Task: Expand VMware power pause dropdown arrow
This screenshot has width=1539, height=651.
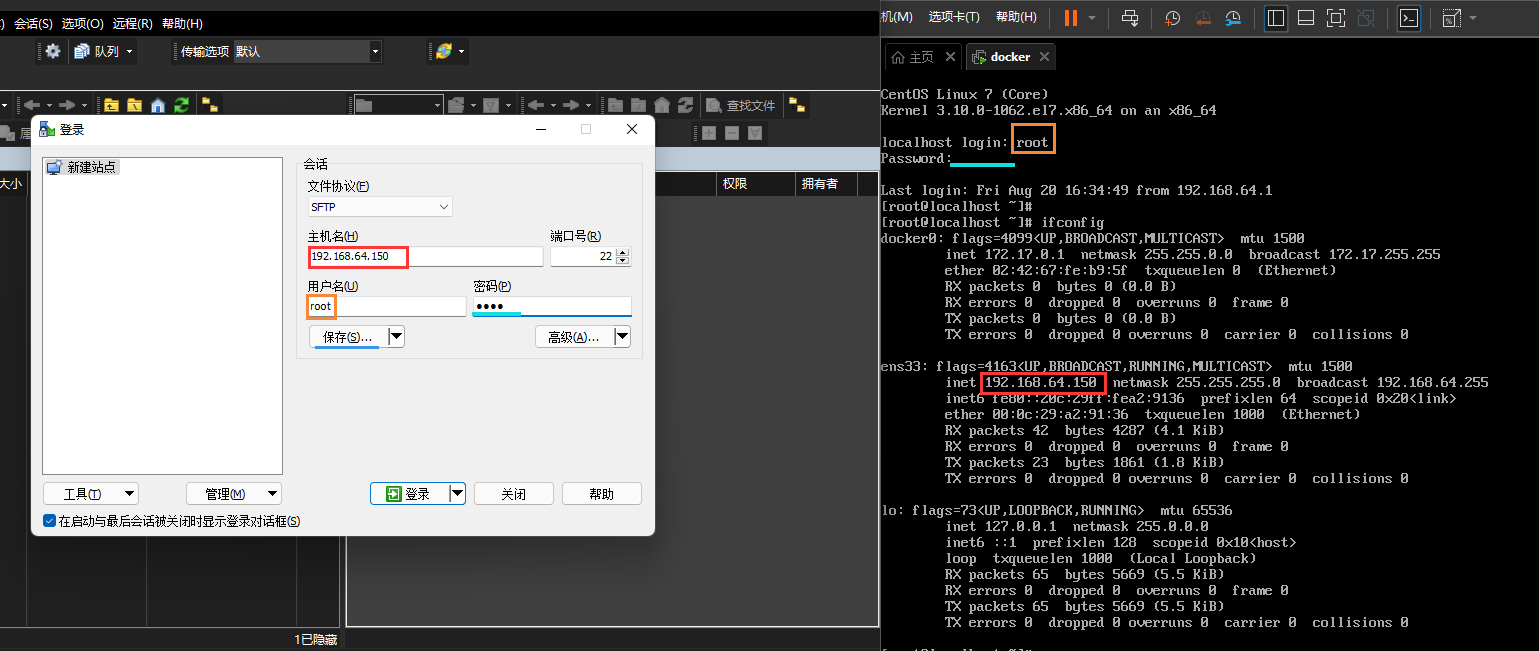Action: coord(1091,18)
